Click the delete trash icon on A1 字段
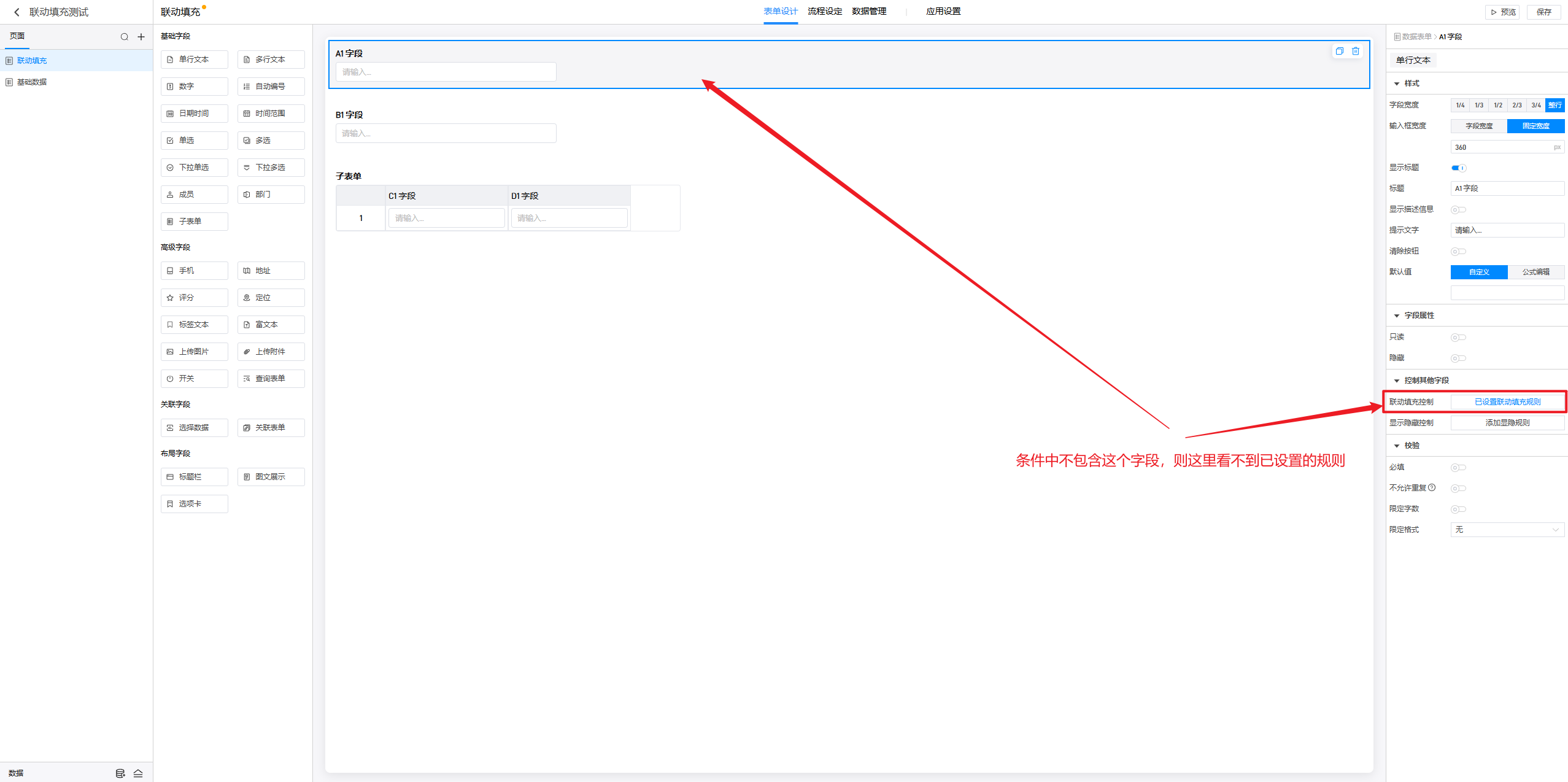 (1356, 51)
